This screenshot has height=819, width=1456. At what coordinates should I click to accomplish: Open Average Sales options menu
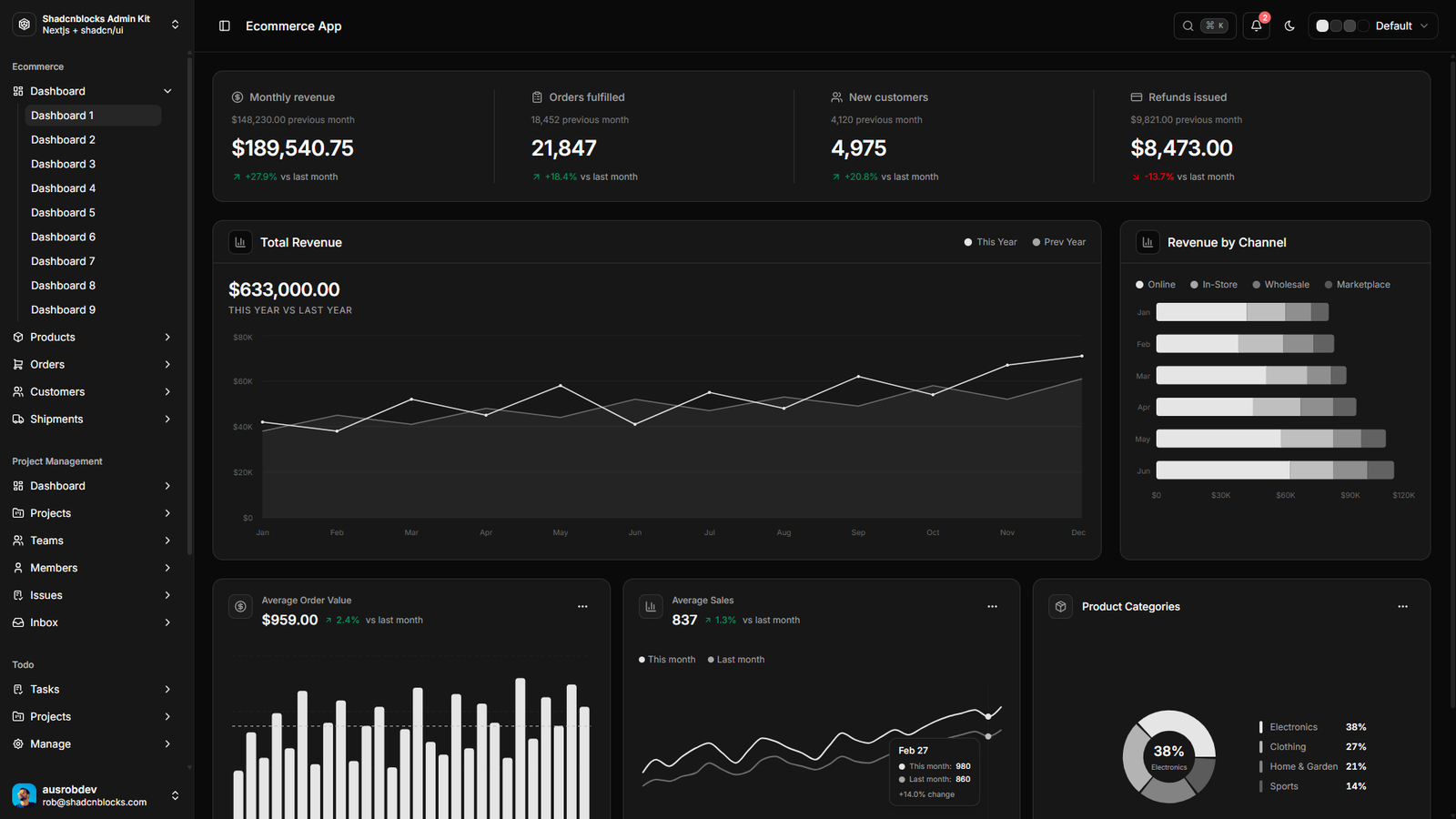[993, 606]
